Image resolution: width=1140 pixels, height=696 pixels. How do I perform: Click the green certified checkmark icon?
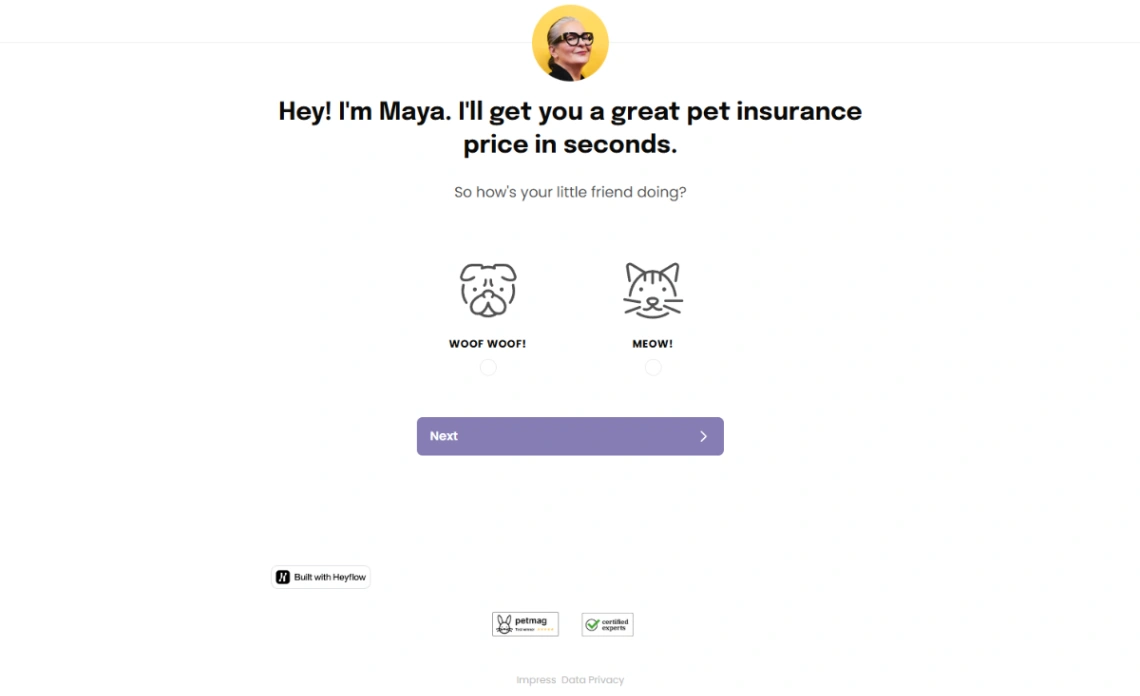592,624
